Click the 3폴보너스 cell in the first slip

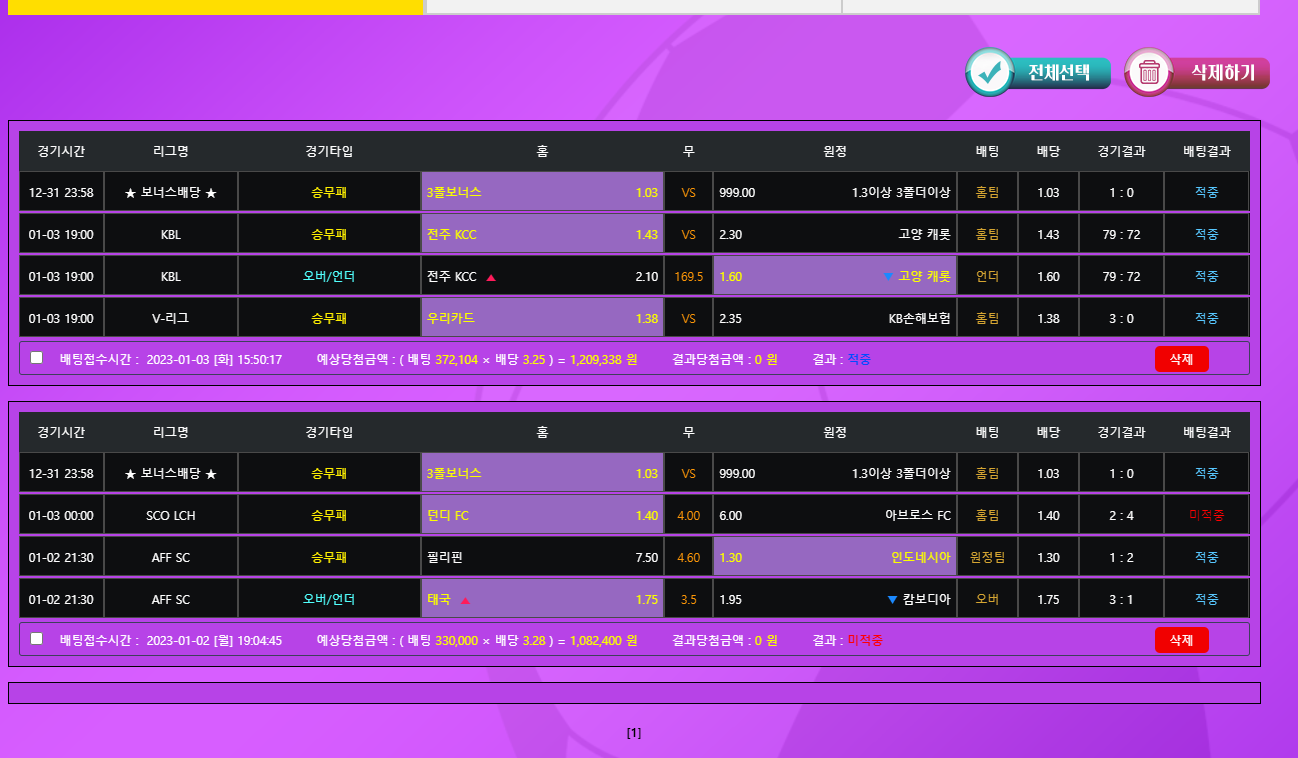[x=542, y=193]
